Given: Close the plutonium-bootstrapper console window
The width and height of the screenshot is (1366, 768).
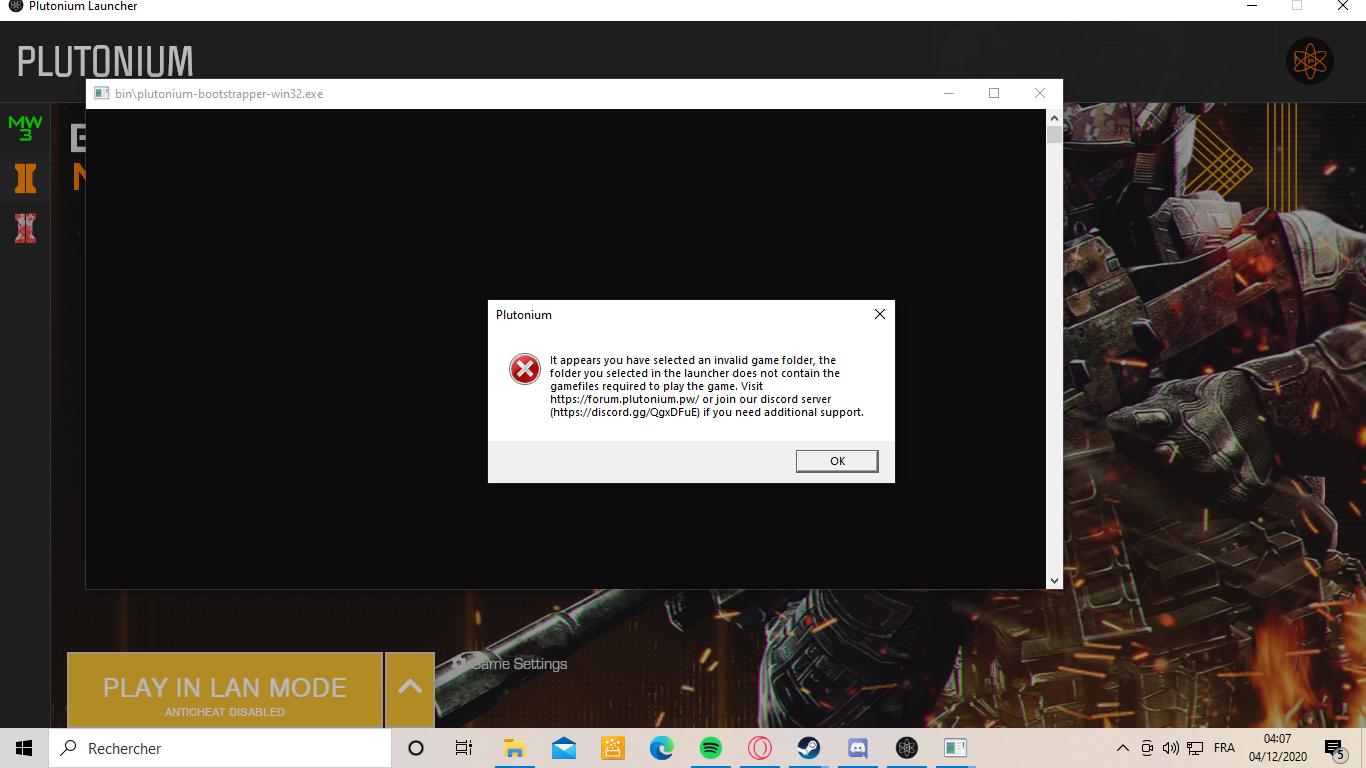Looking at the screenshot, I should 1040,93.
